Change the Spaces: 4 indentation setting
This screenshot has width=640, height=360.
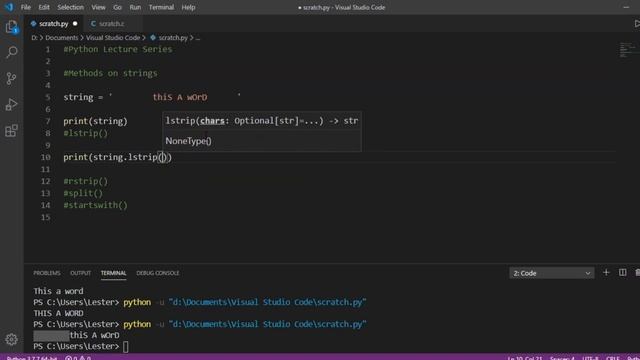pyautogui.click(x=562, y=358)
